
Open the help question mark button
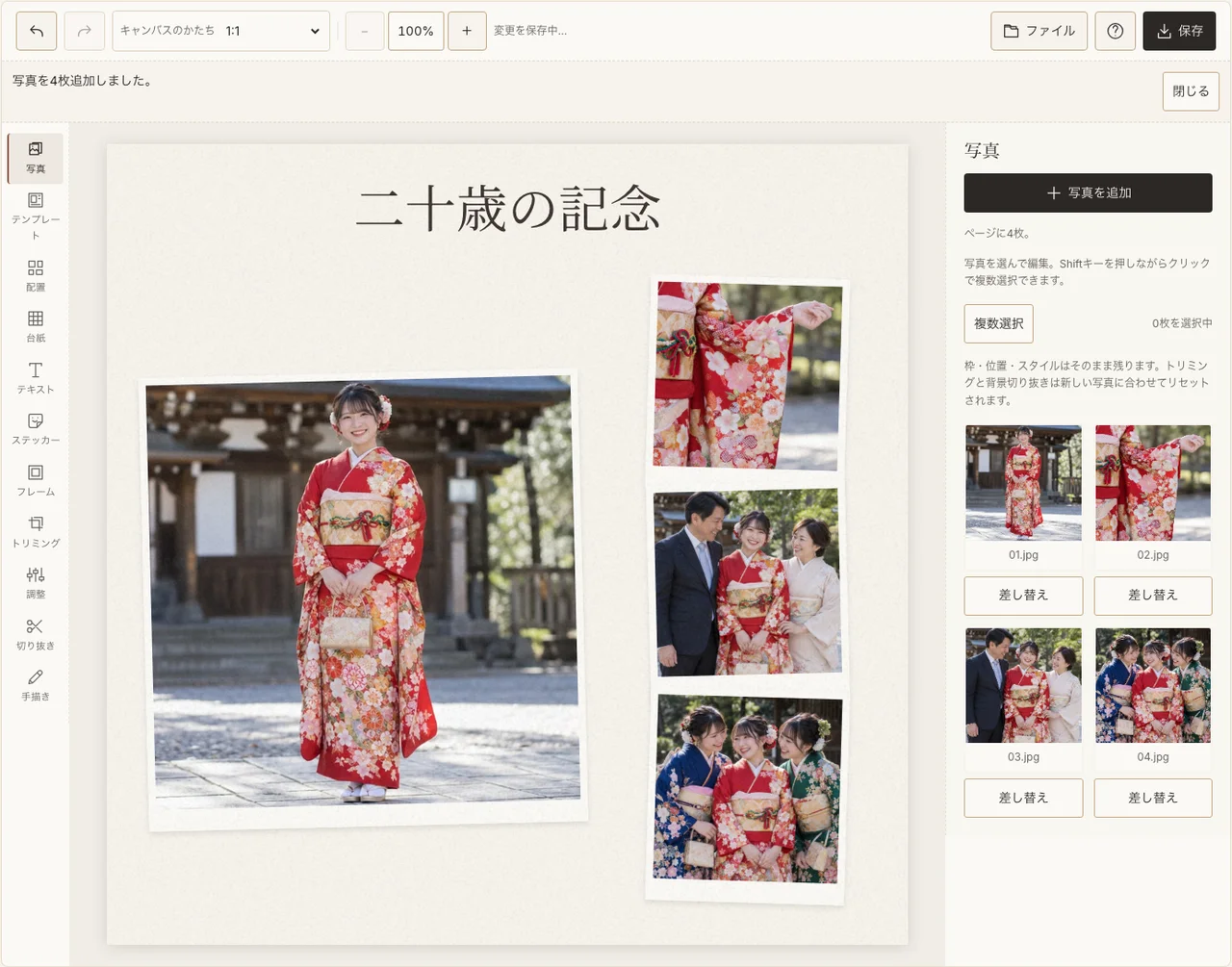(1116, 31)
